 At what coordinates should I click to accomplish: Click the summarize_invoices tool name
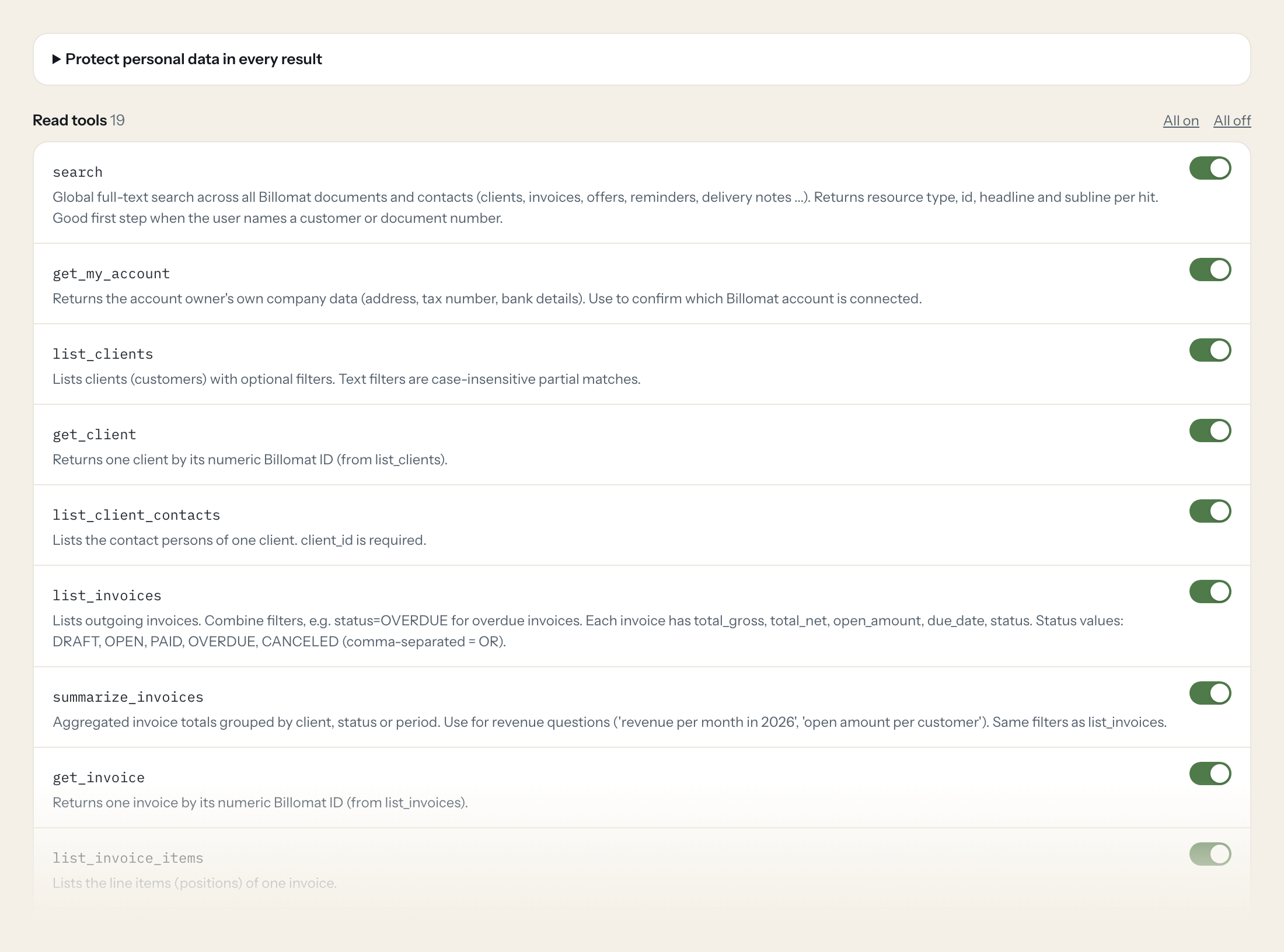coord(128,697)
